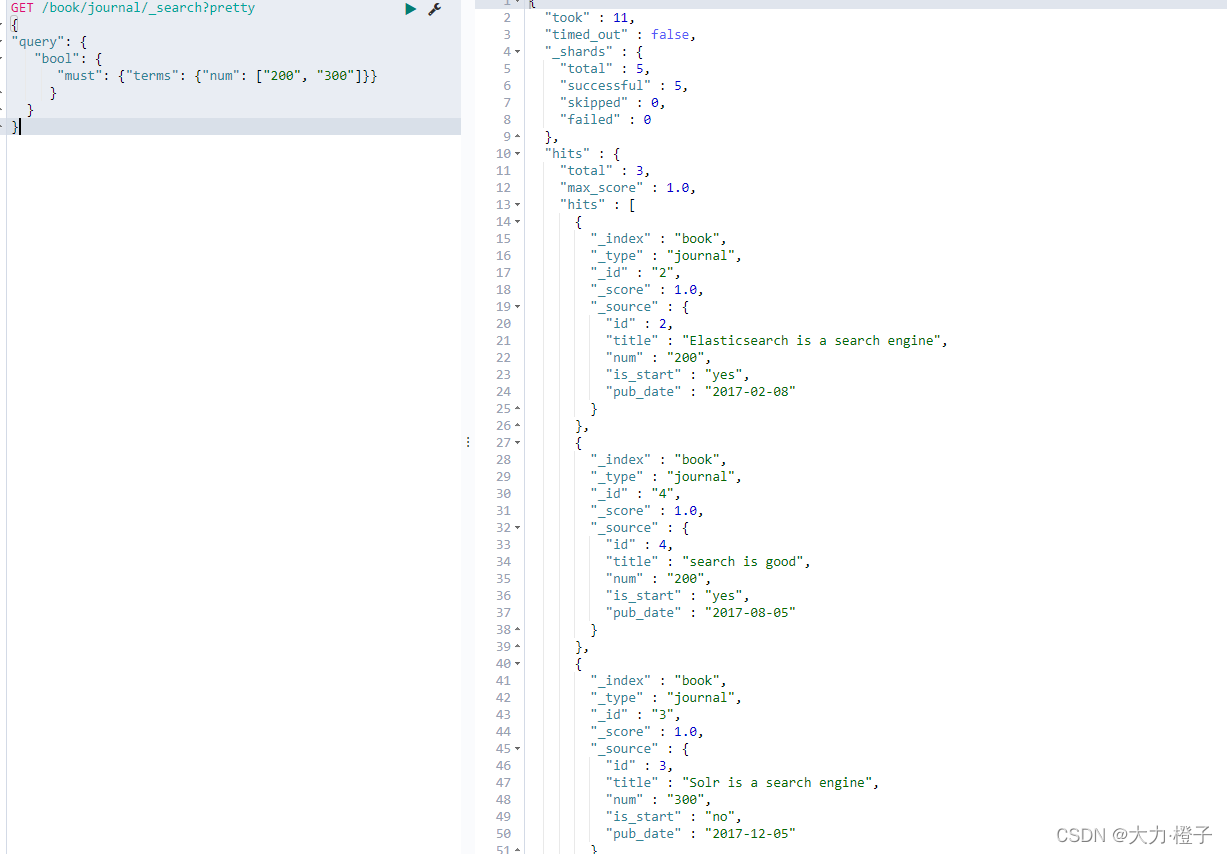The image size is (1227, 854).
Task: Collapse the "_shards" block on line 4
Action: [517, 52]
